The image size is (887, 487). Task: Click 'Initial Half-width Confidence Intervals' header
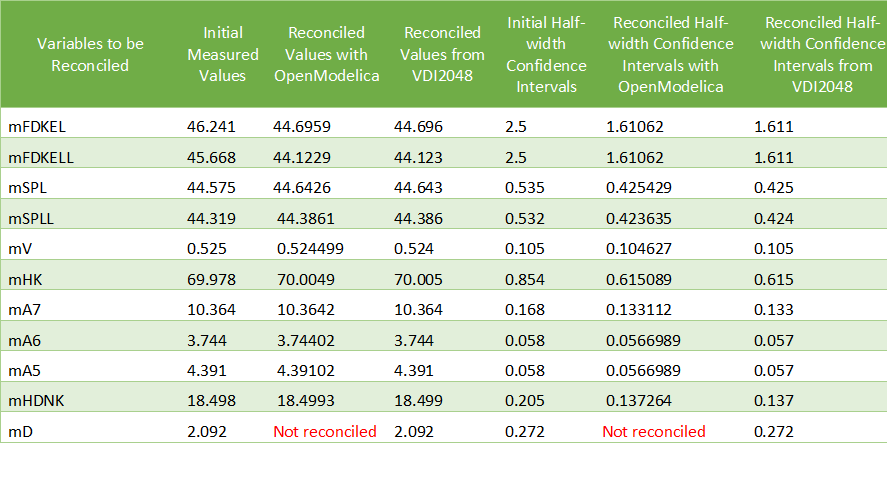click(x=547, y=54)
